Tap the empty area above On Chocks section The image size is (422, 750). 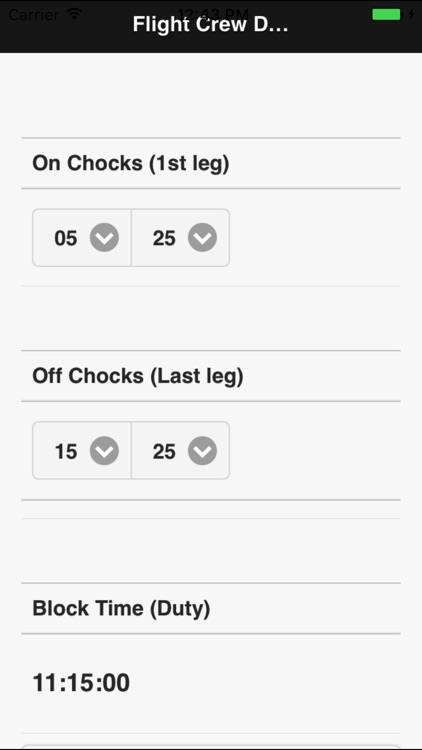pyautogui.click(x=211, y=96)
